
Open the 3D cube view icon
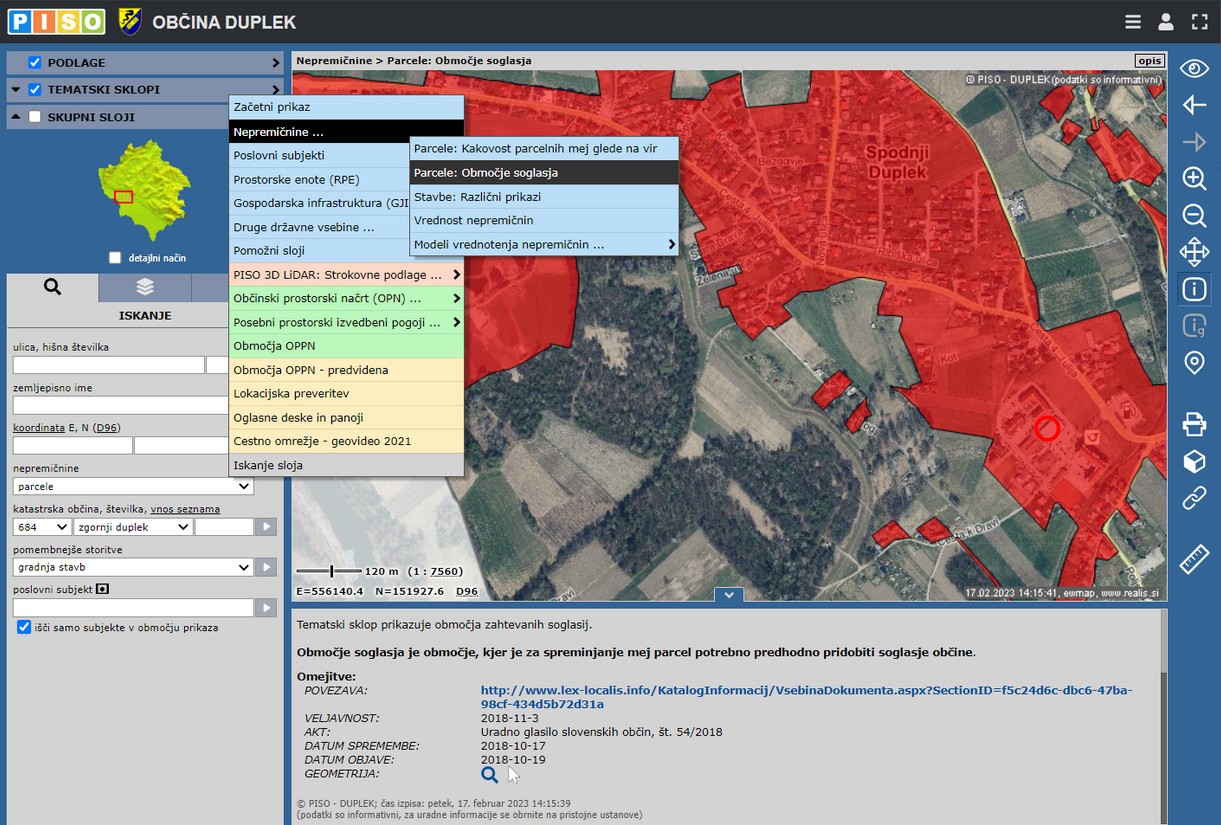(1194, 461)
